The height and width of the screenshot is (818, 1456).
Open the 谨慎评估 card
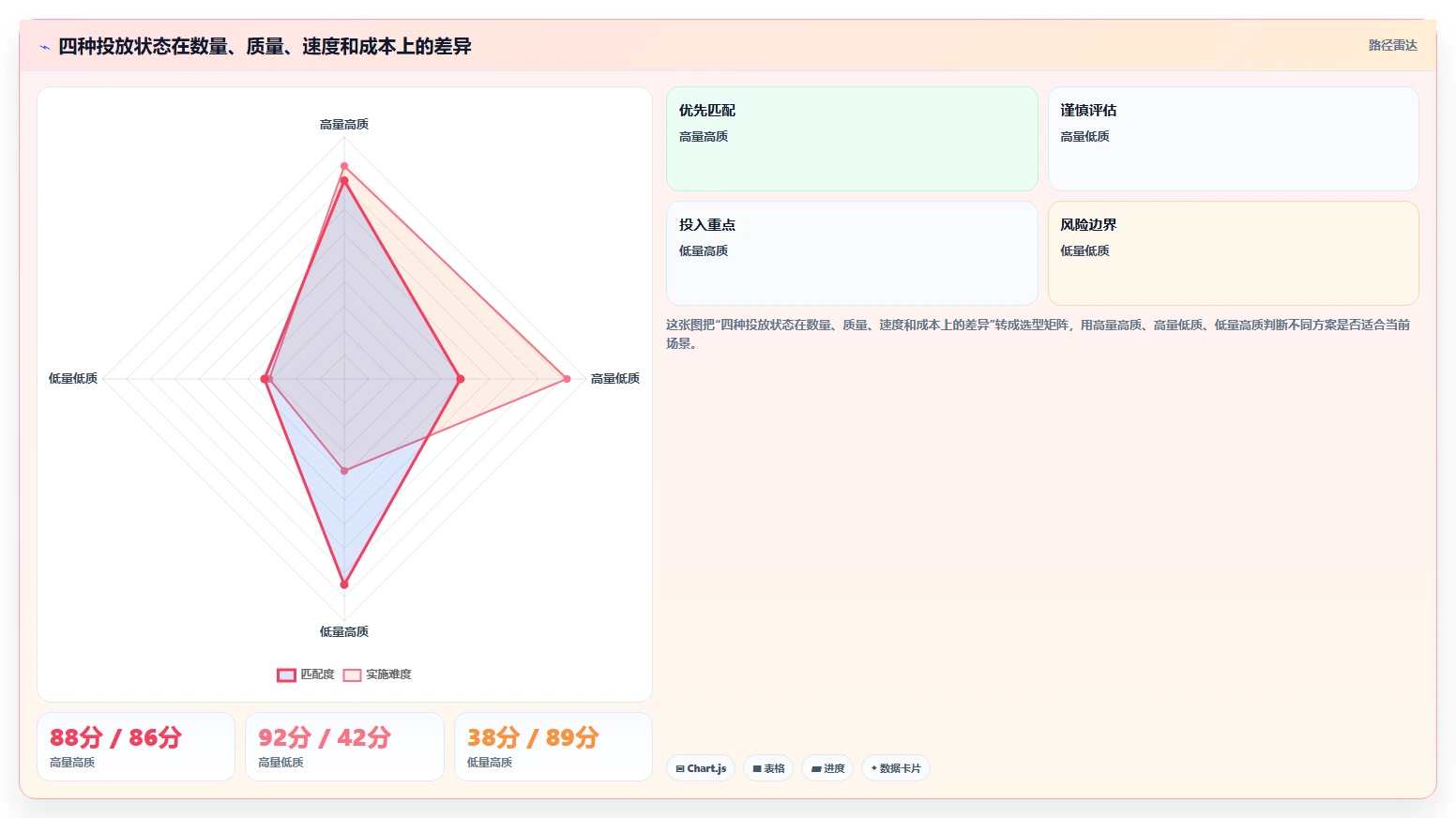click(1233, 139)
